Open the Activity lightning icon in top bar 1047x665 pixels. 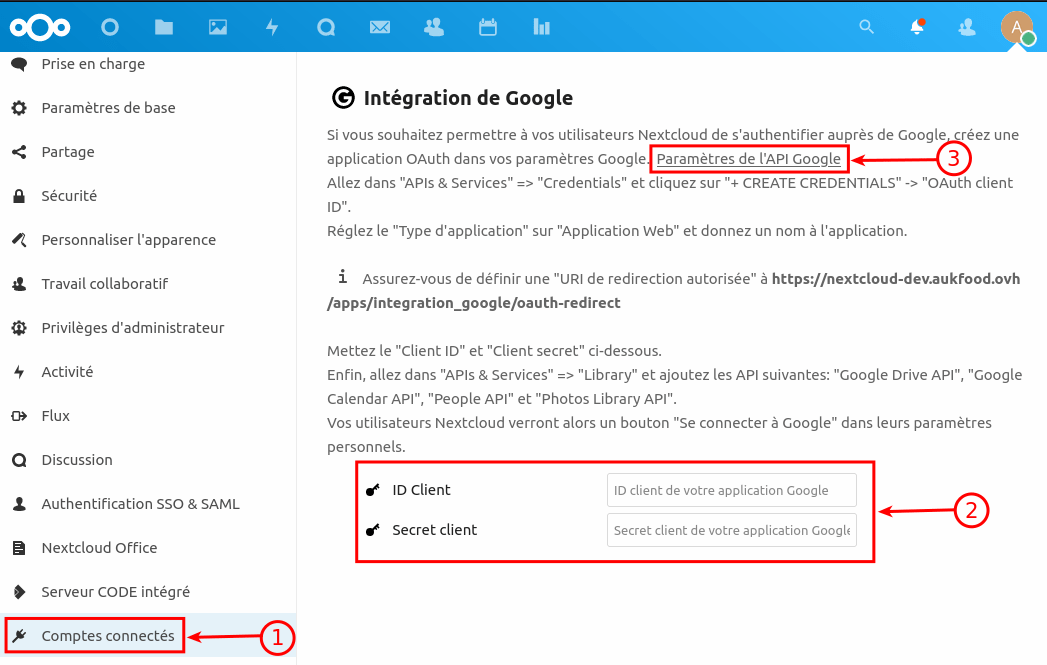272,27
